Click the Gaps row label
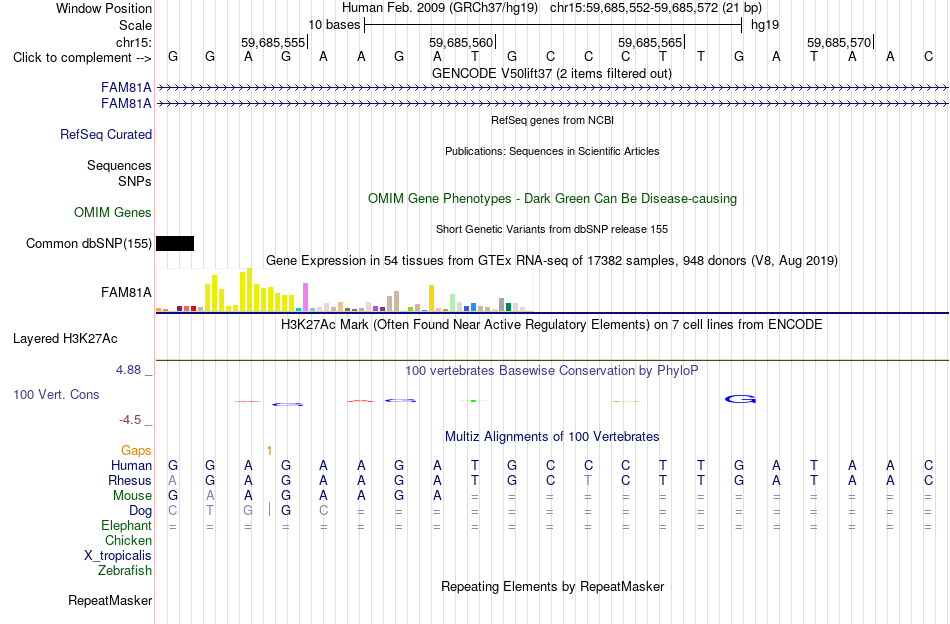 [x=136, y=450]
